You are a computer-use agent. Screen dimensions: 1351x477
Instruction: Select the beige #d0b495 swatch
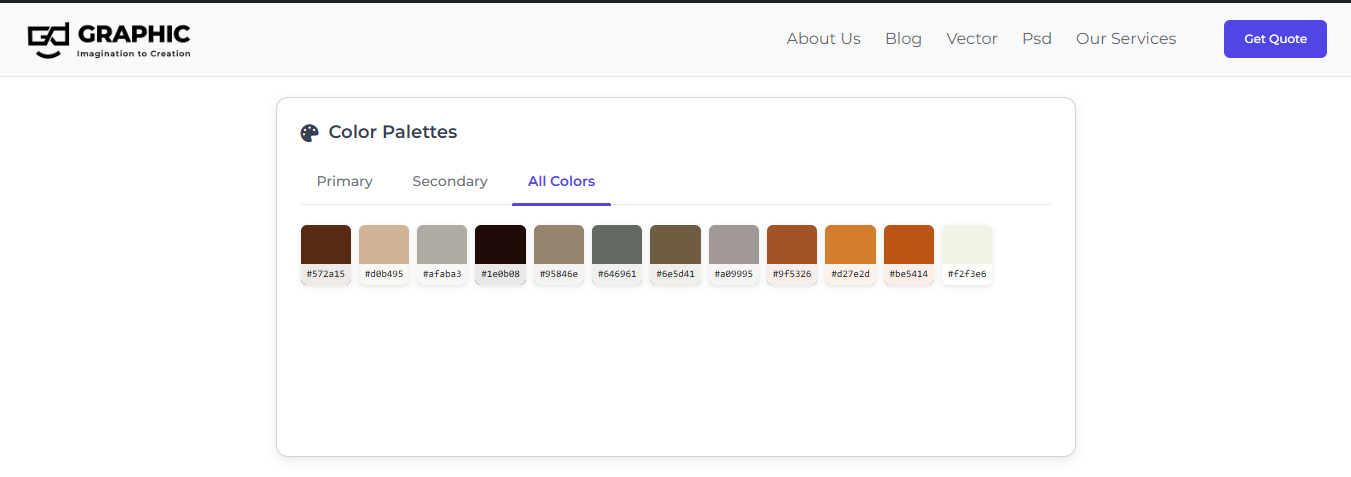(384, 255)
